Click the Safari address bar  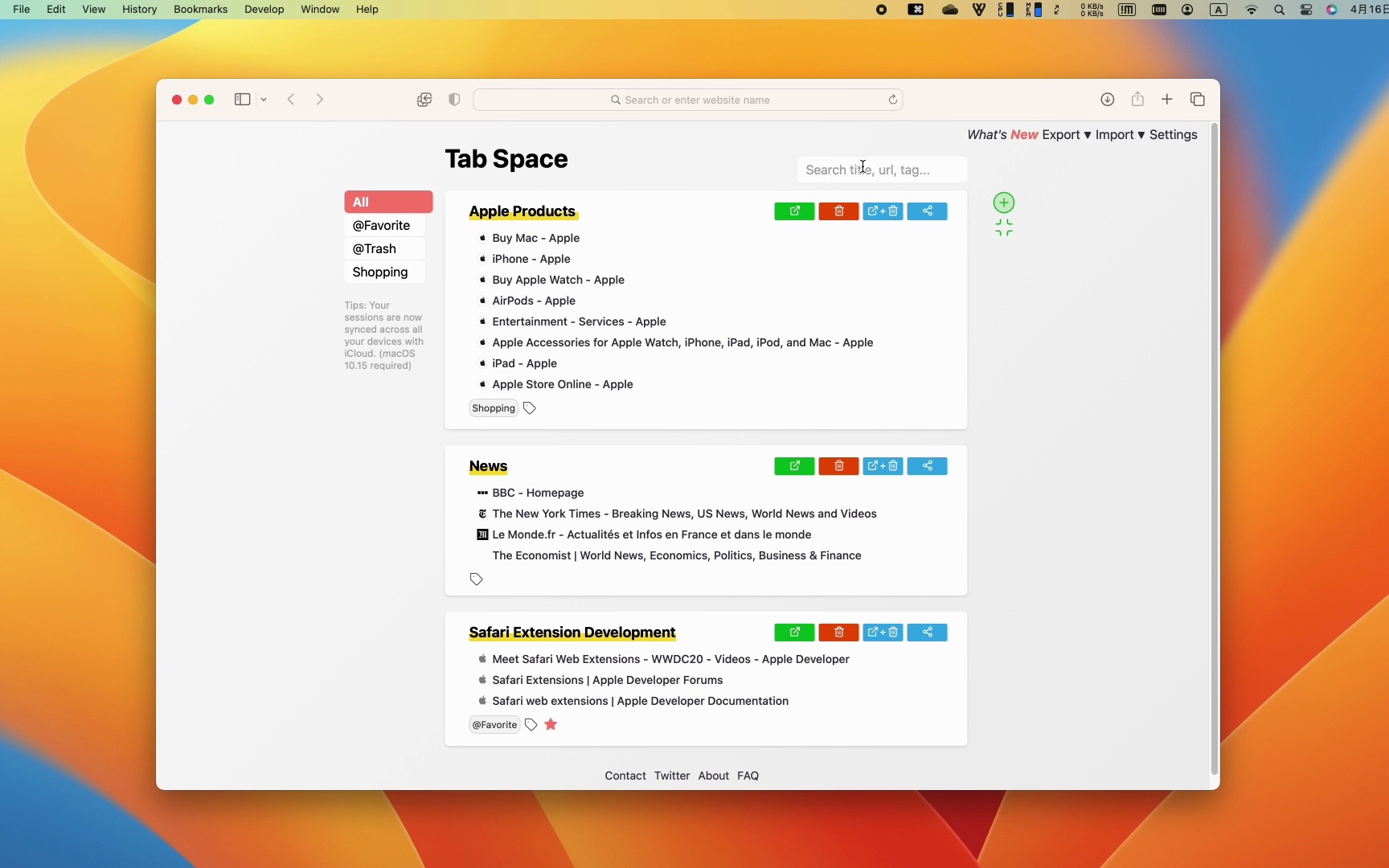point(688,100)
